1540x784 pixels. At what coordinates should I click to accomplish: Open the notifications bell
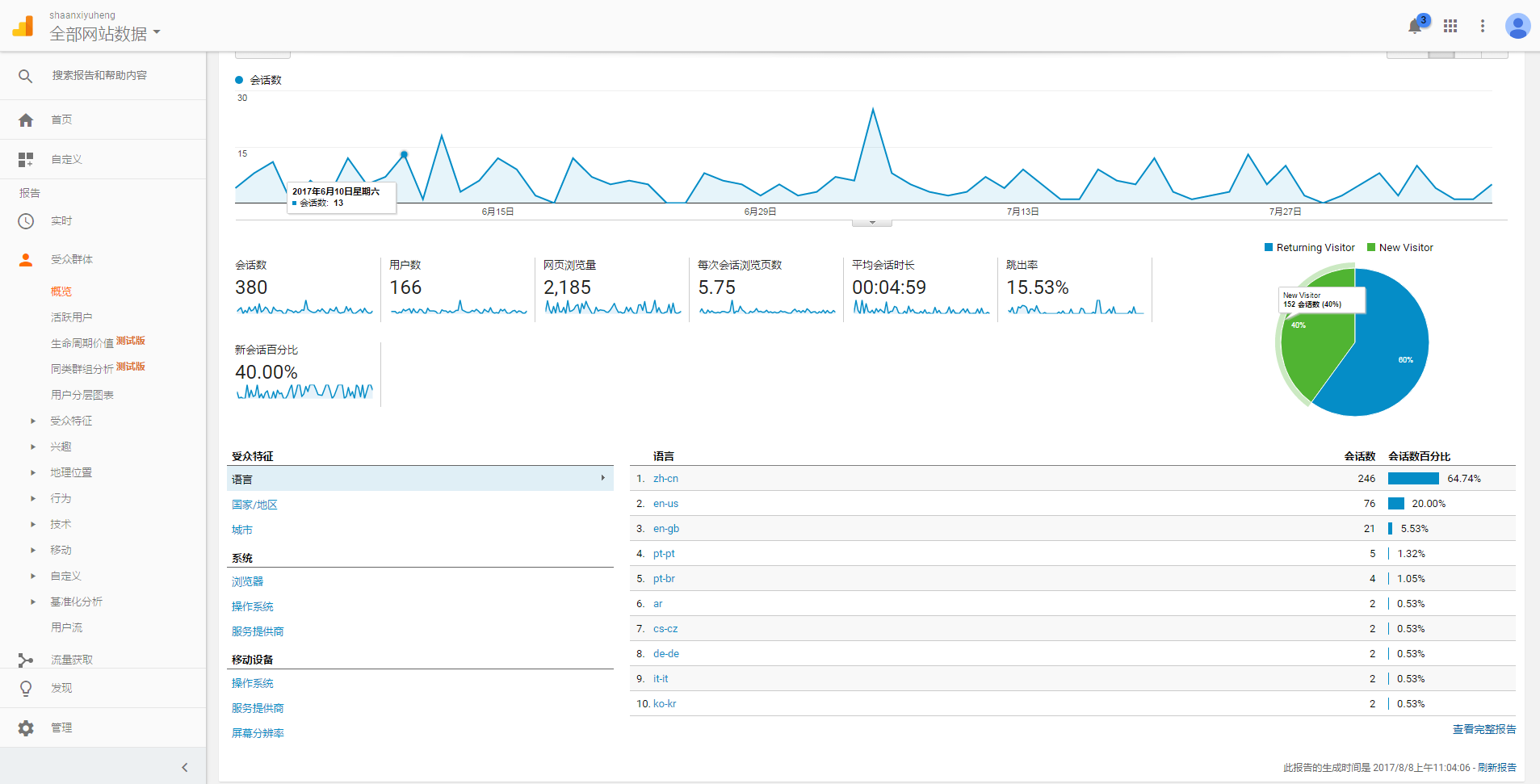coord(1414,27)
